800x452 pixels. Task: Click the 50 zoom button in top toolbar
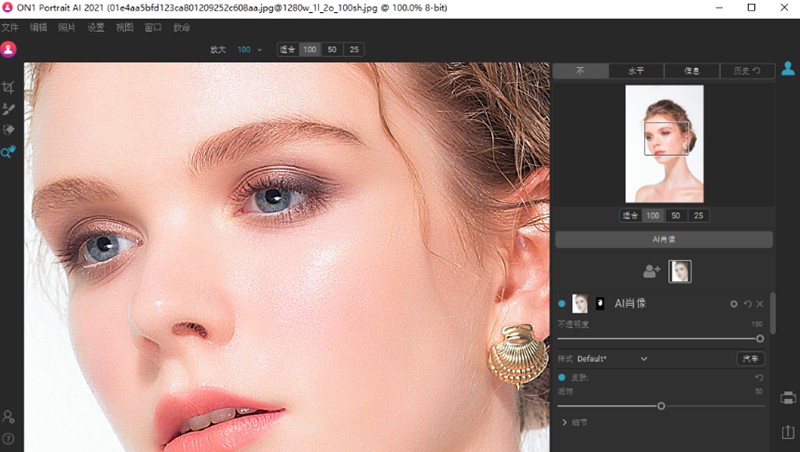click(332, 49)
